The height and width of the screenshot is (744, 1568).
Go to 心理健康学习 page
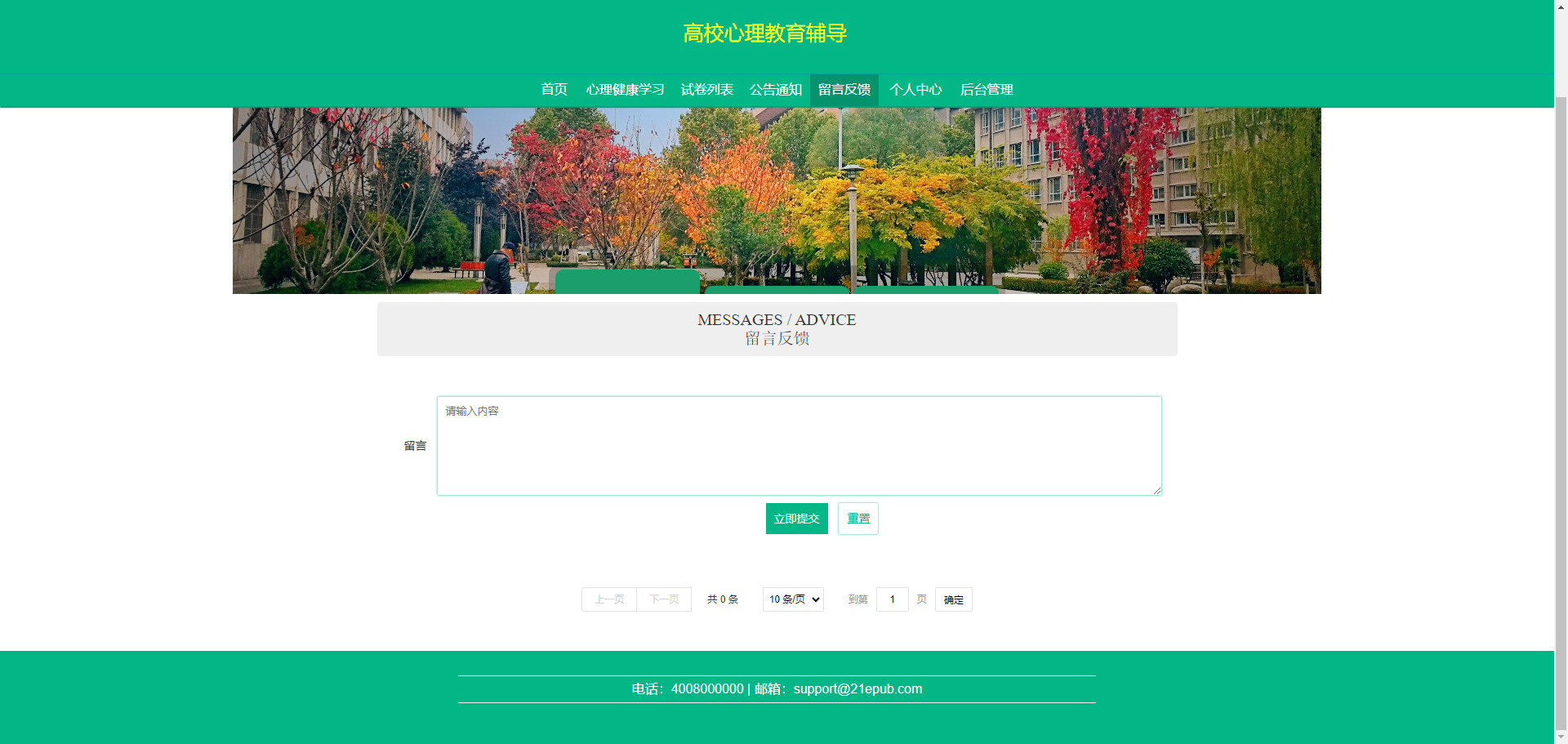pyautogui.click(x=625, y=90)
